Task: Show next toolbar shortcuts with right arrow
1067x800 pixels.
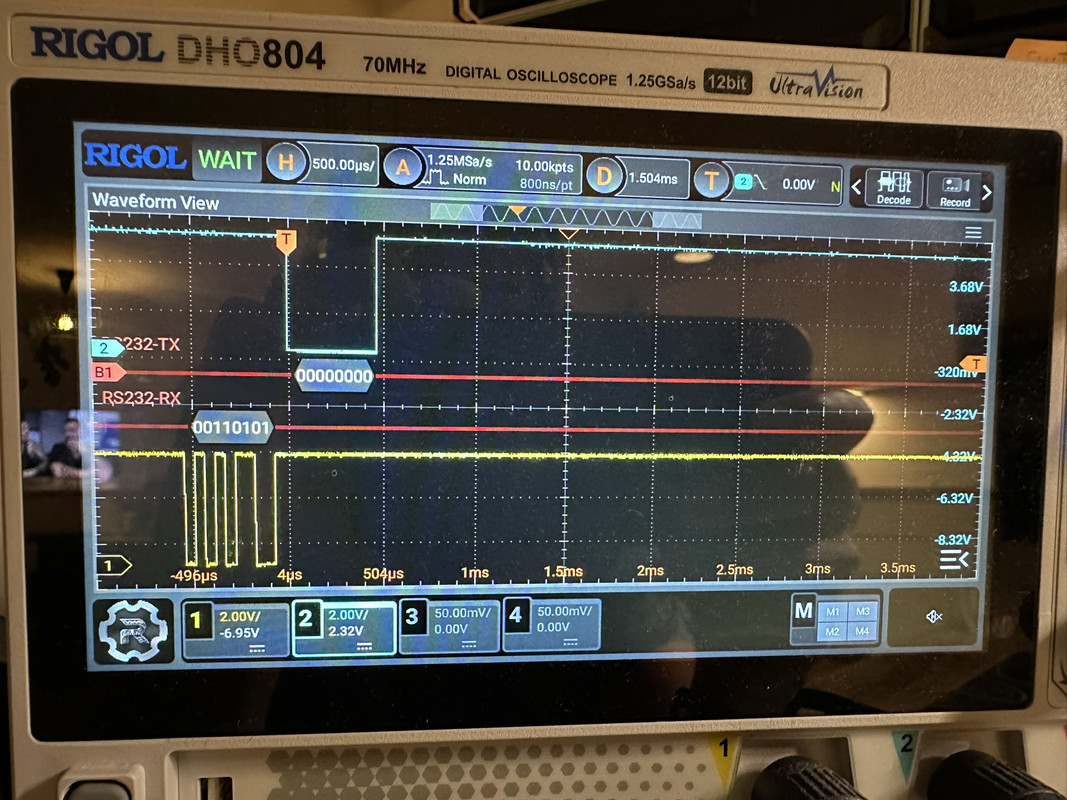Action: pyautogui.click(x=987, y=193)
